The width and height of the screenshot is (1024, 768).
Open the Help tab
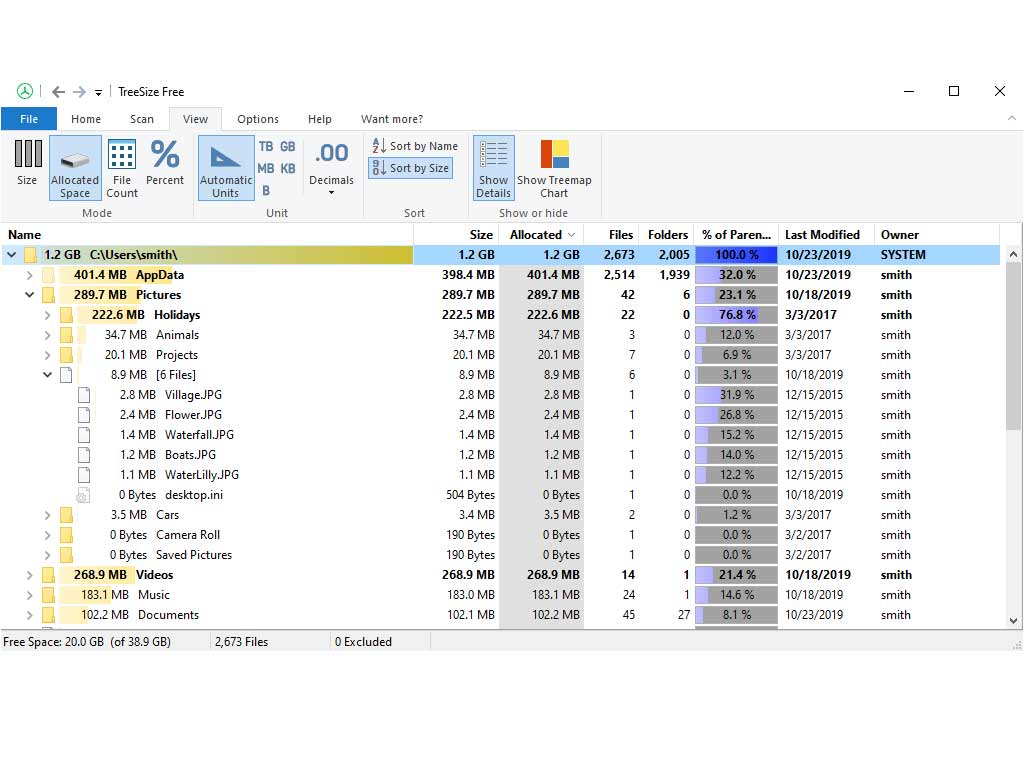(320, 119)
